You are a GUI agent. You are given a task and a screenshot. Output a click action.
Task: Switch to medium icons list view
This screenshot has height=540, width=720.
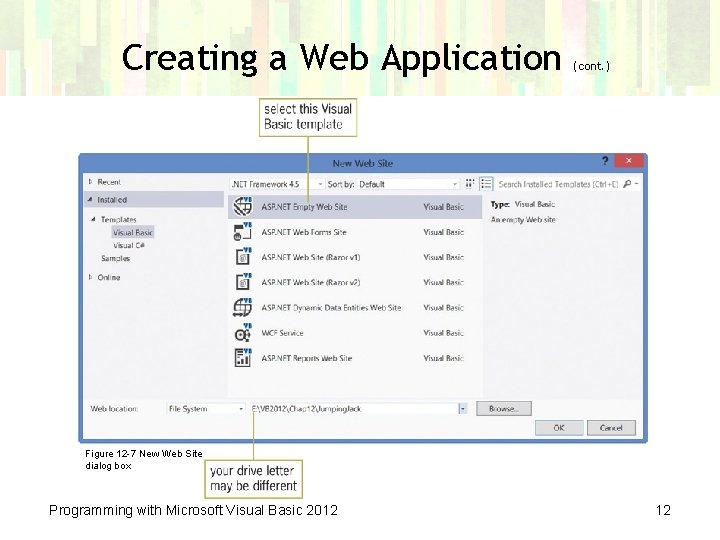click(486, 184)
